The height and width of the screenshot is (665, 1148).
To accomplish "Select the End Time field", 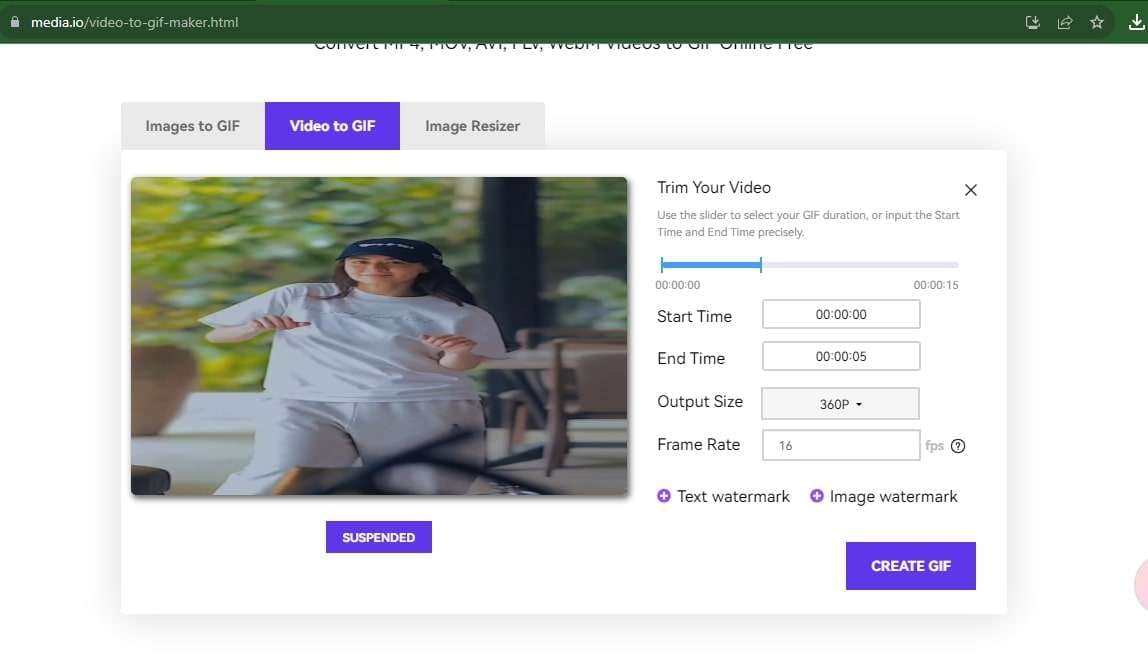I will 840,355.
